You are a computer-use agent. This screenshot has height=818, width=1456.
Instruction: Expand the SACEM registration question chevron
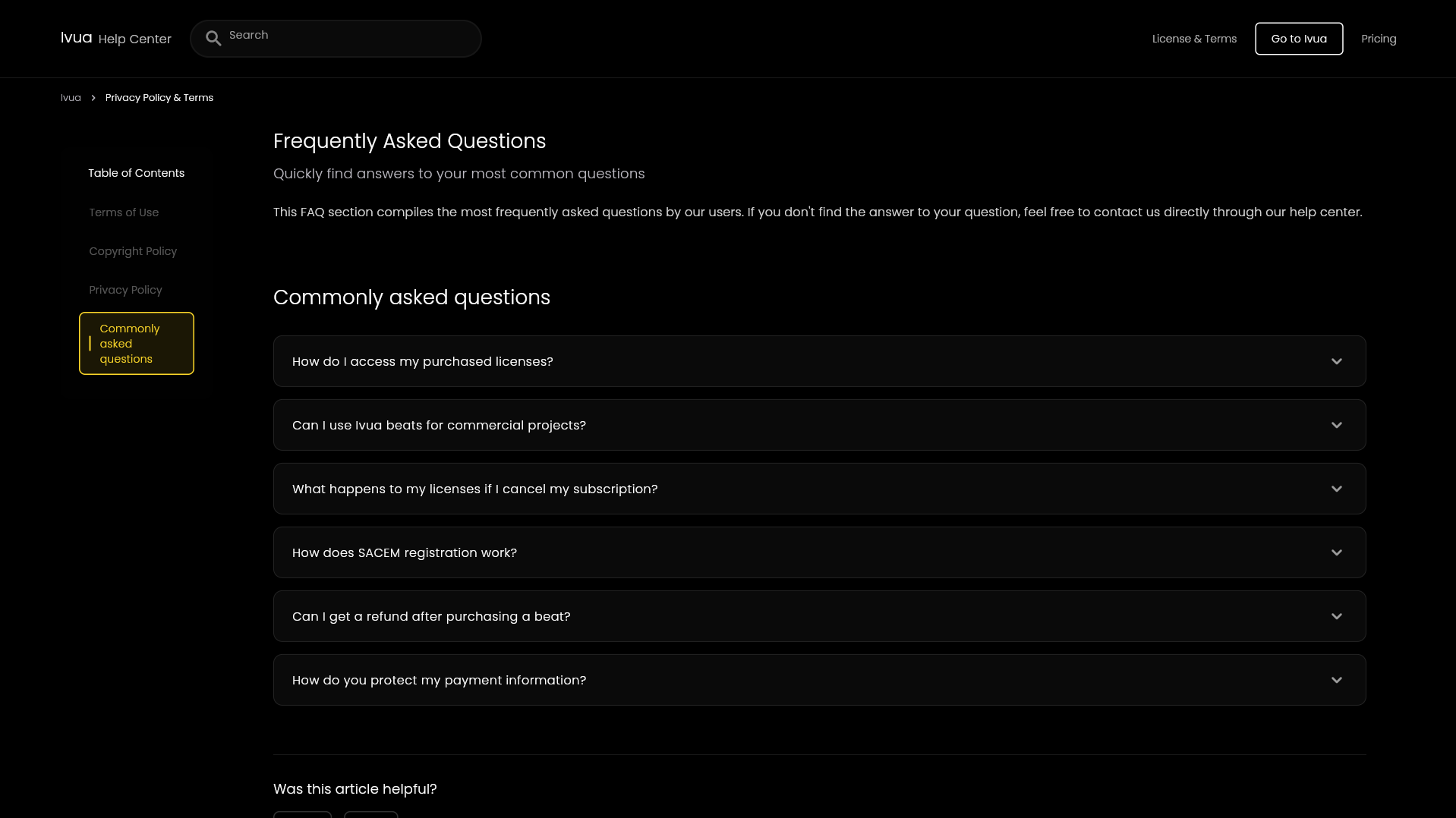[x=1336, y=552]
